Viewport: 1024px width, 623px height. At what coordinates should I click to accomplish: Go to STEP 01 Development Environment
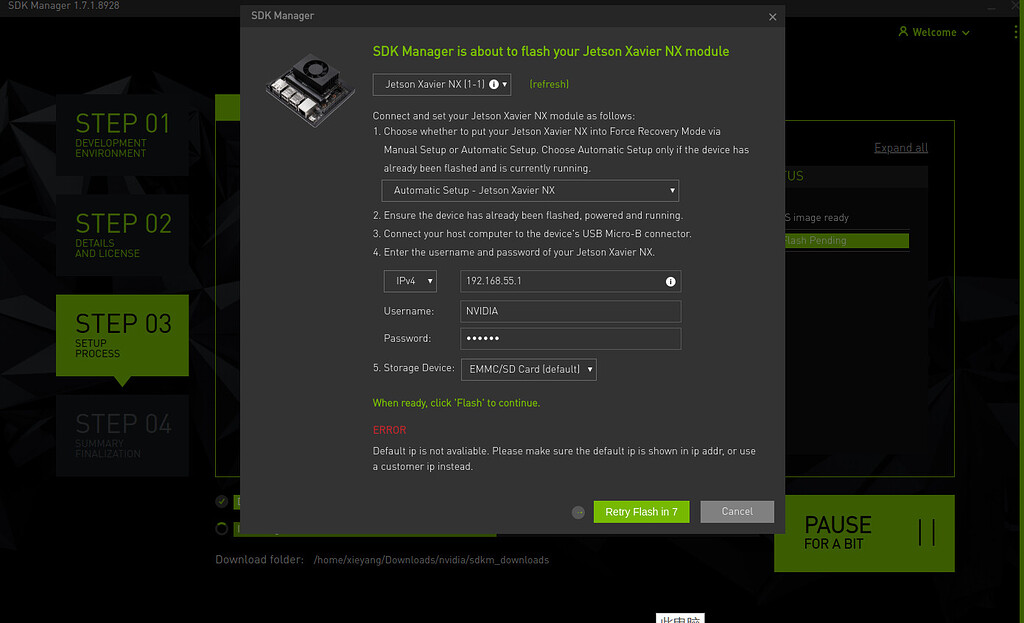[122, 135]
